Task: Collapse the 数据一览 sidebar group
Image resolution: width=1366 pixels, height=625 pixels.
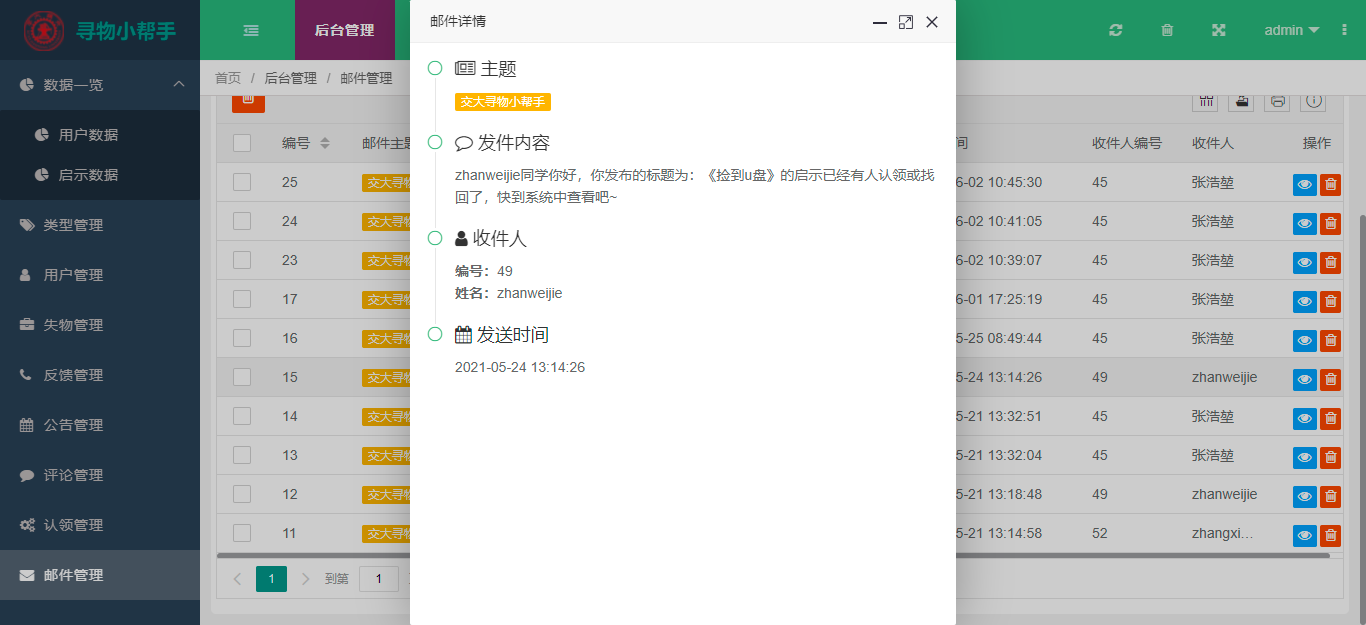Action: (x=100, y=85)
